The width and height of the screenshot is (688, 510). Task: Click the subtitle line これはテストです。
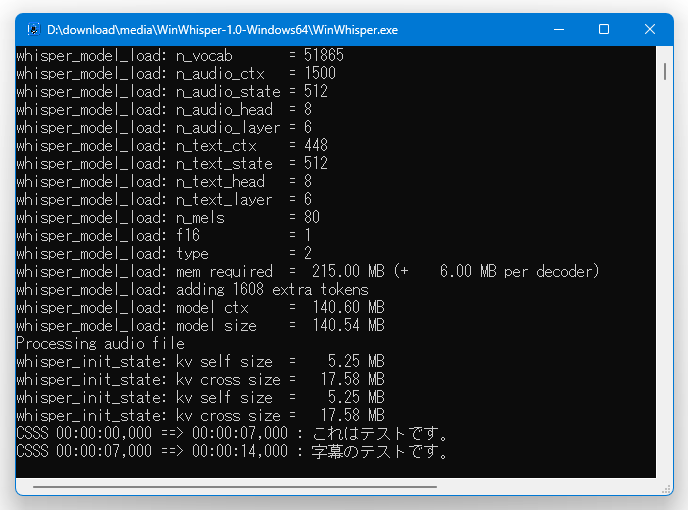pos(232,434)
